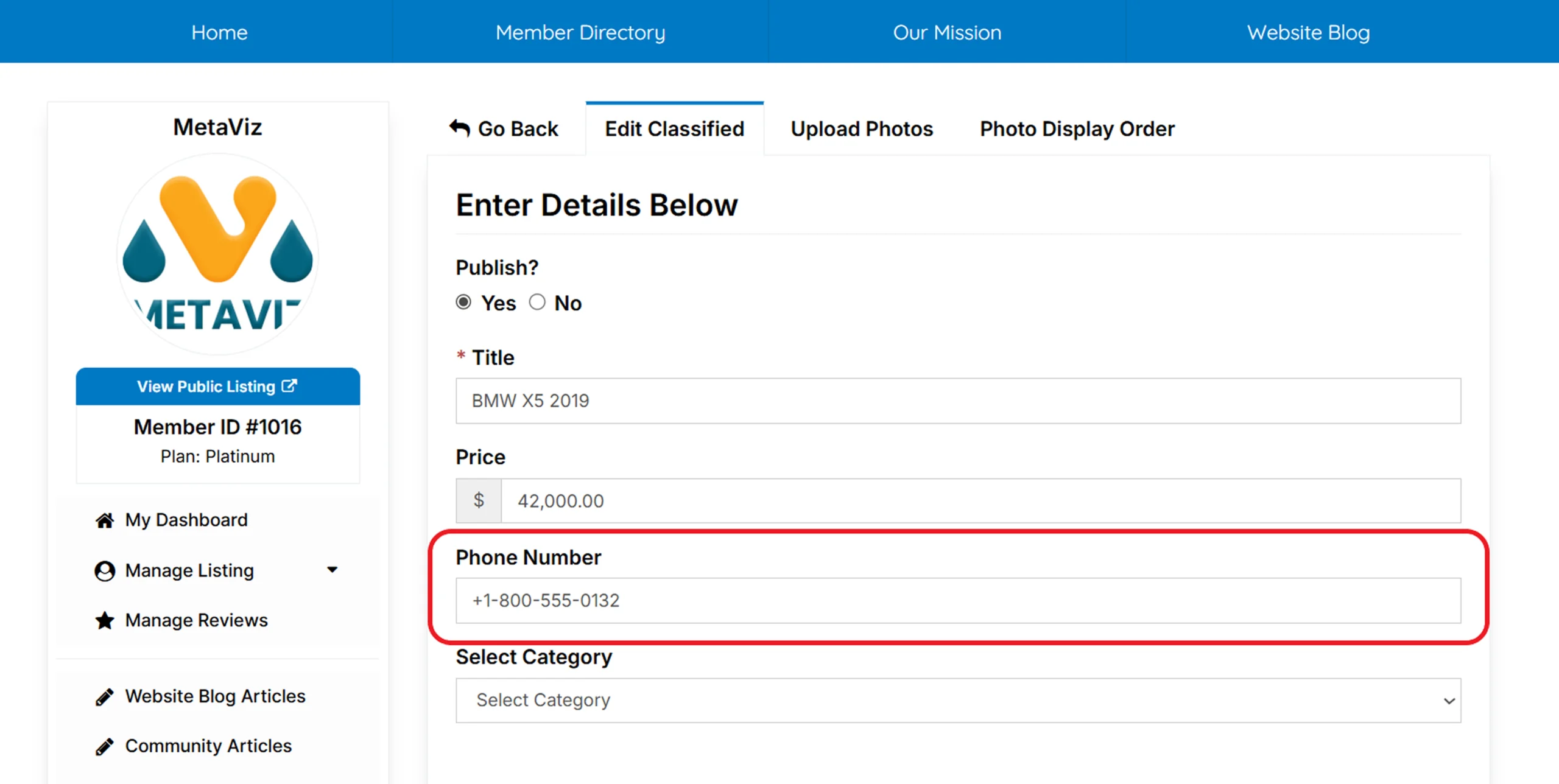Image resolution: width=1559 pixels, height=784 pixels.
Task: Click into the Phone Number field
Action: pyautogui.click(x=958, y=601)
